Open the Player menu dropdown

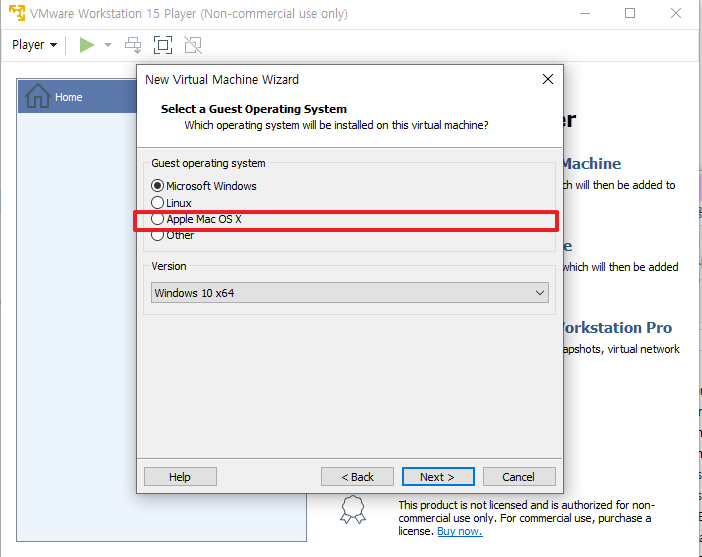point(34,45)
